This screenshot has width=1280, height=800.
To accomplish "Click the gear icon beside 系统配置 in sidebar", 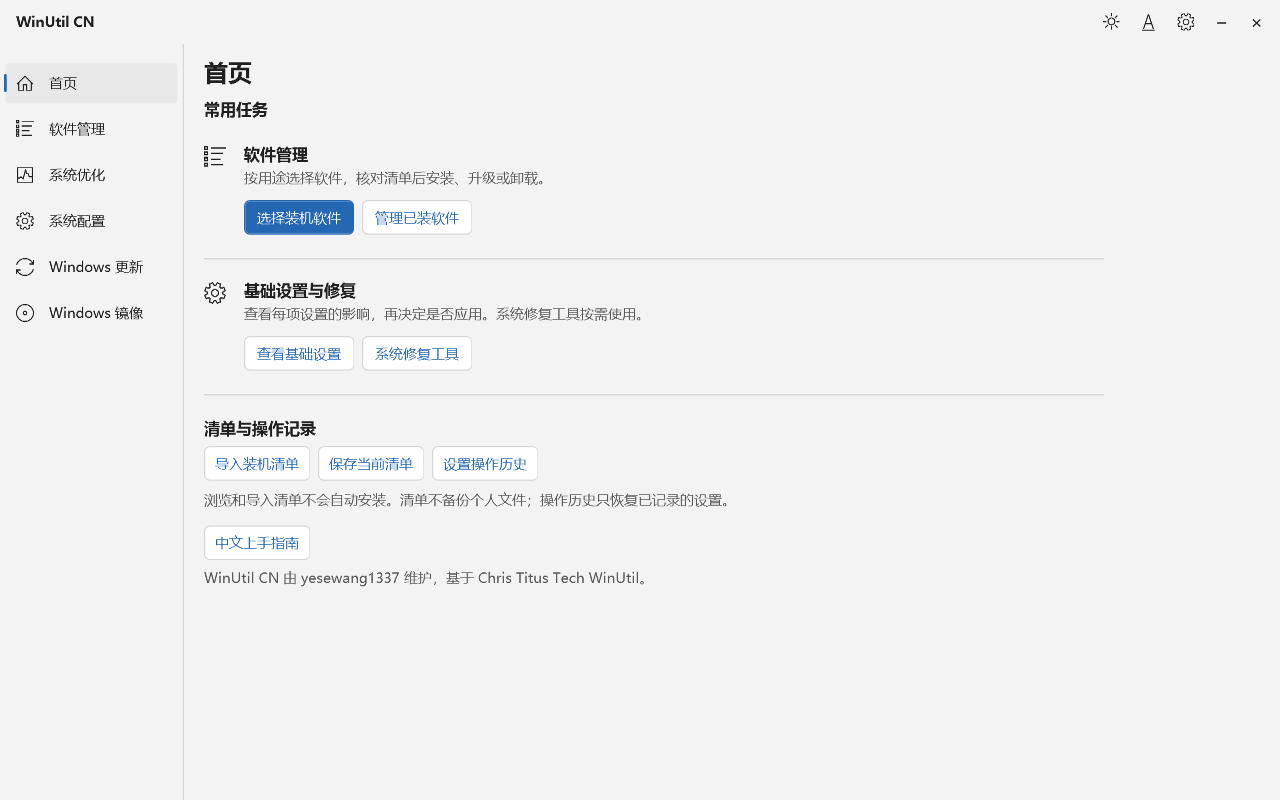I will 25,221.
